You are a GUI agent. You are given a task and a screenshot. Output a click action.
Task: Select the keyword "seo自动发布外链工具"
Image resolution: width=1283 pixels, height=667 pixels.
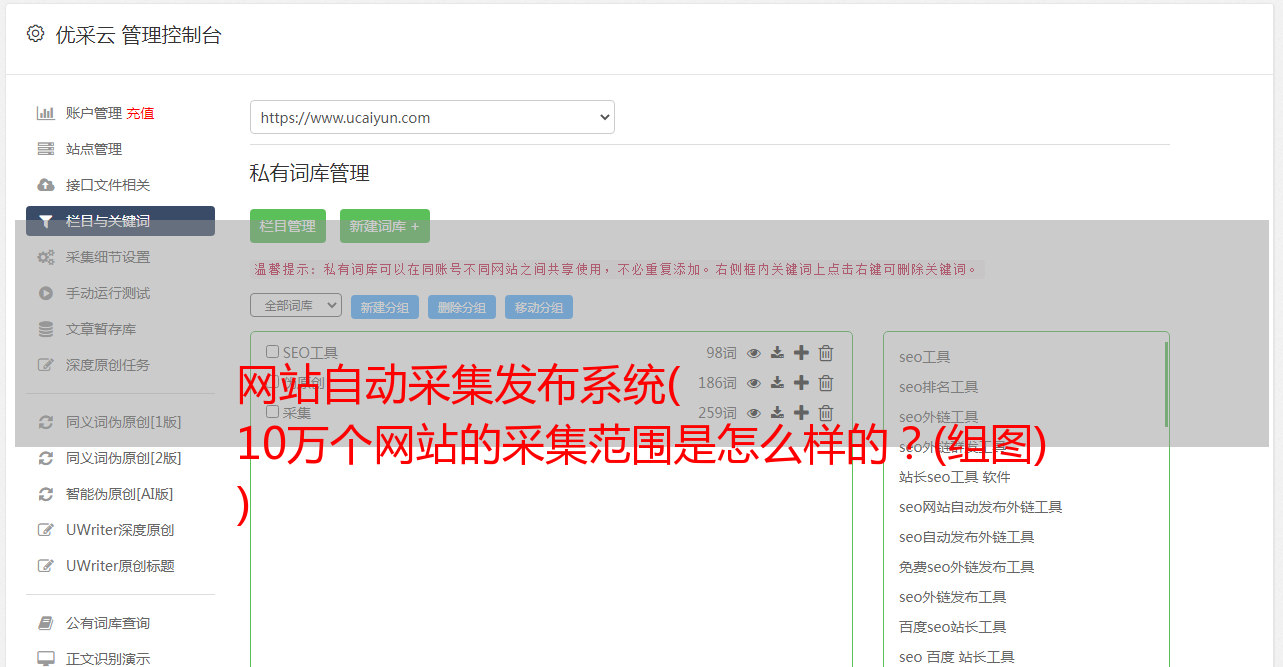(x=966, y=537)
